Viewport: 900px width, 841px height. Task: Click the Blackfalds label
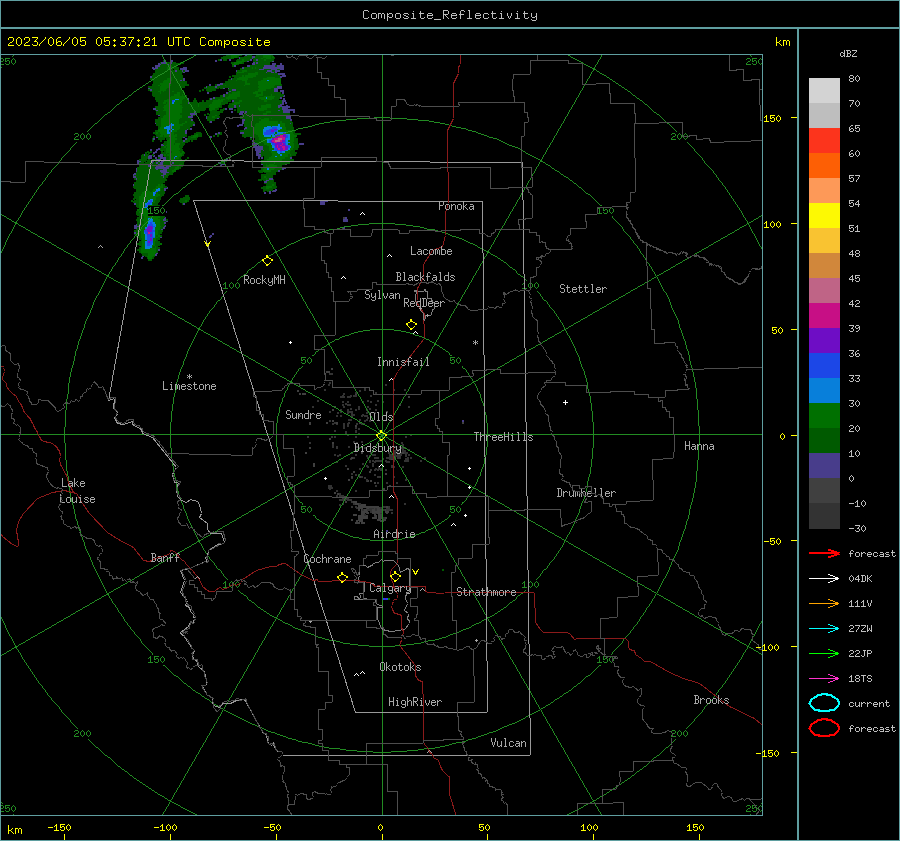pos(425,277)
